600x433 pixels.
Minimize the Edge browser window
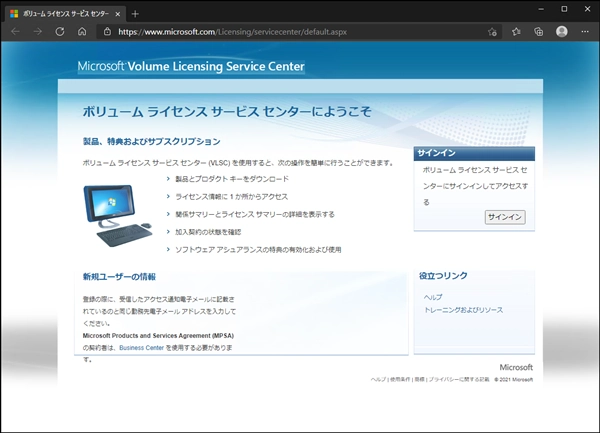(541, 9)
